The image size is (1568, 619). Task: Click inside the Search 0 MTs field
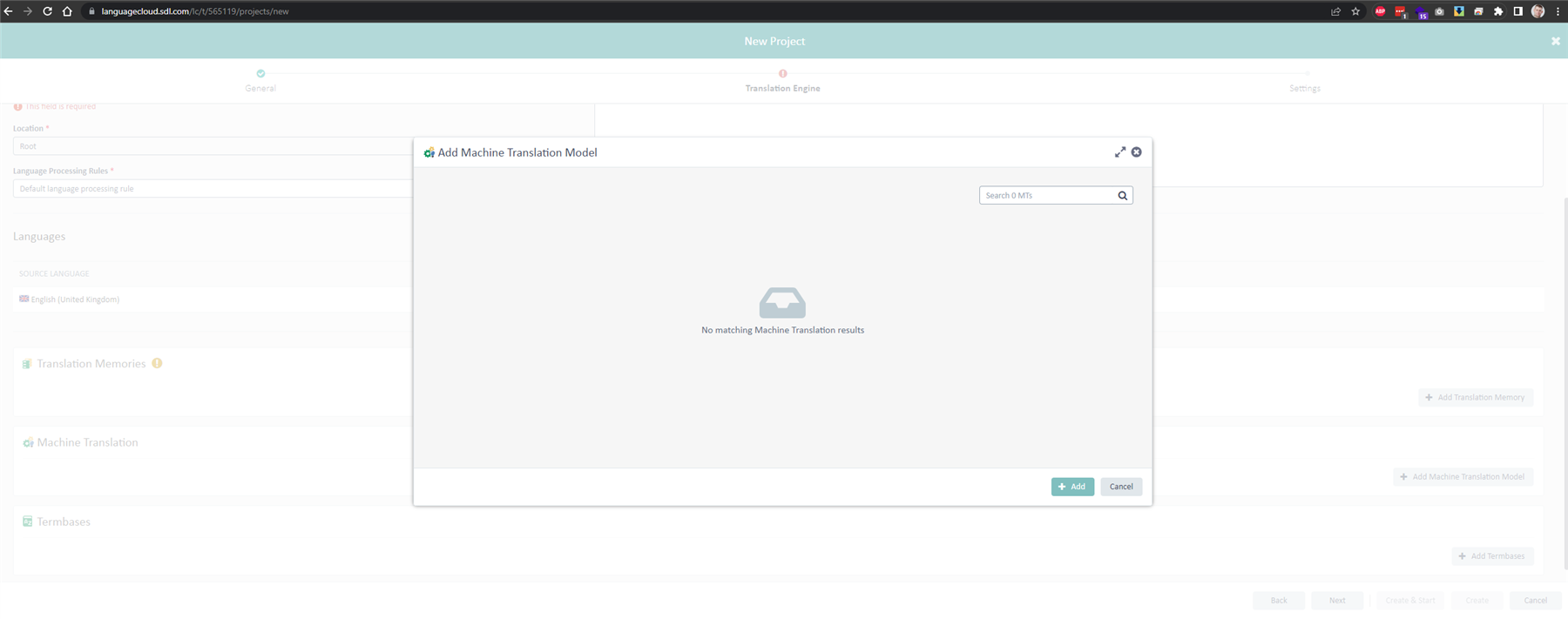1047,196
